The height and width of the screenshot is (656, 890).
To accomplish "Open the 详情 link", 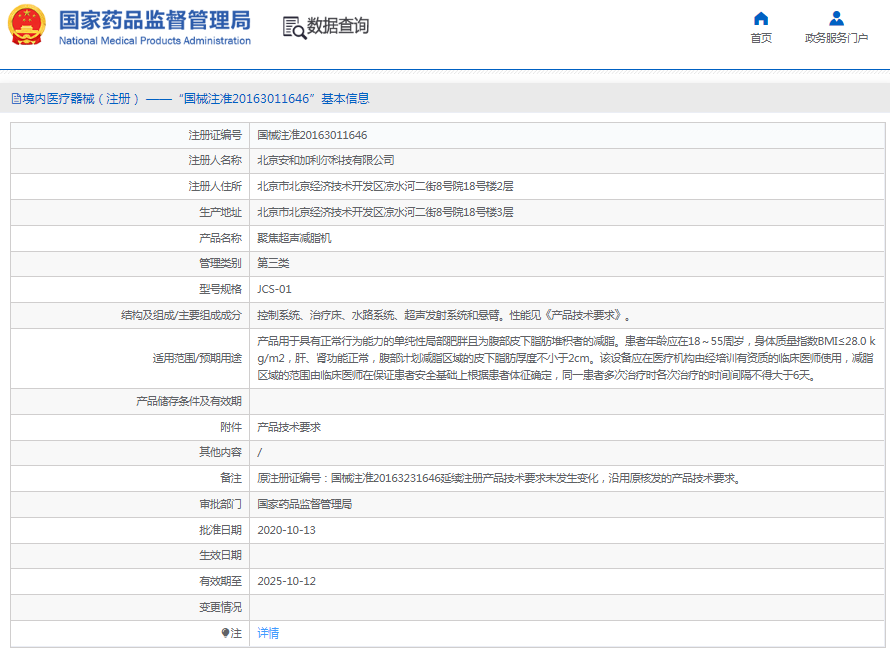I will tap(268, 633).
